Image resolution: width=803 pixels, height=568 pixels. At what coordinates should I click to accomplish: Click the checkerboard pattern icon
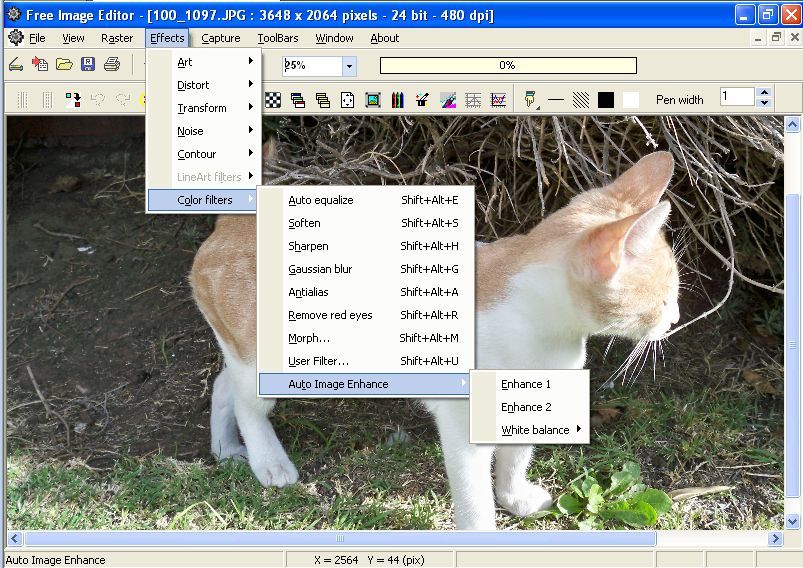273,100
